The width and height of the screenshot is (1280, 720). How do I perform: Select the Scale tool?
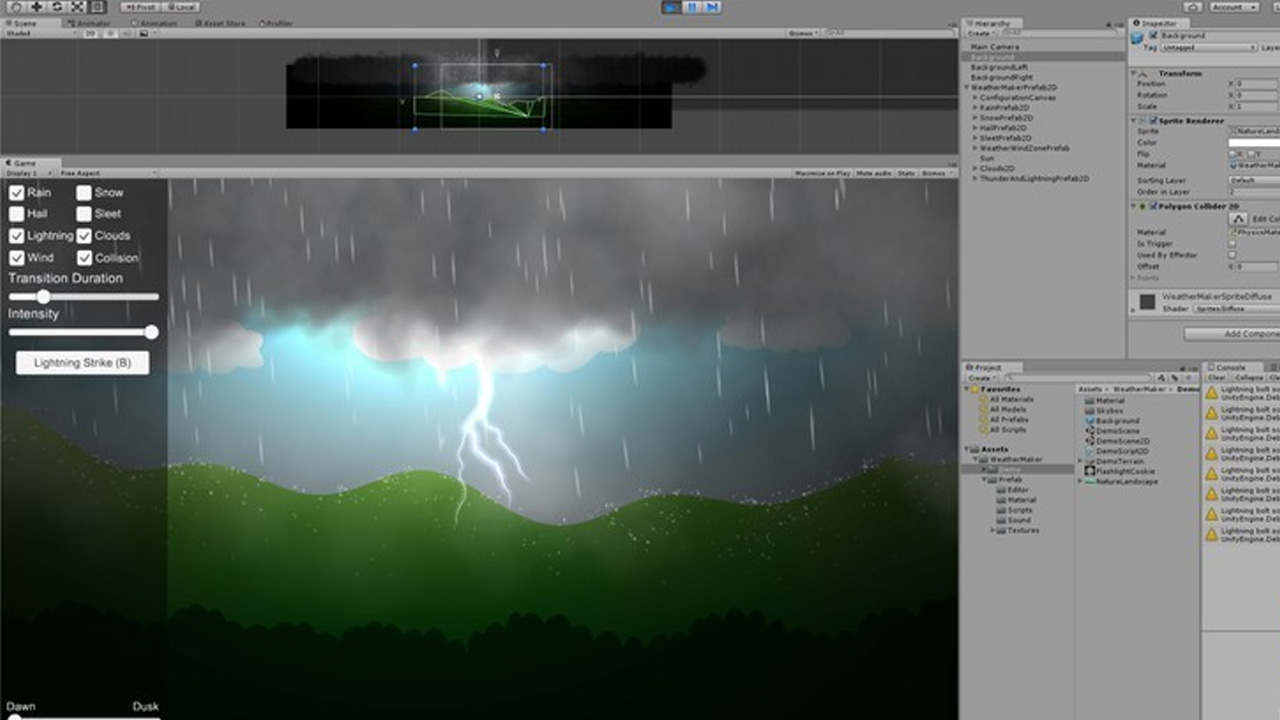coord(77,7)
